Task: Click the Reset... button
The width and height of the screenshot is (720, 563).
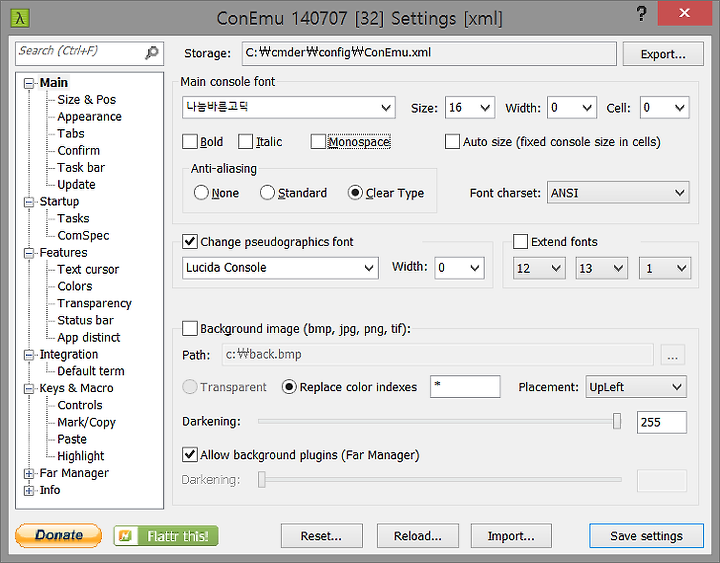Action: point(321,536)
